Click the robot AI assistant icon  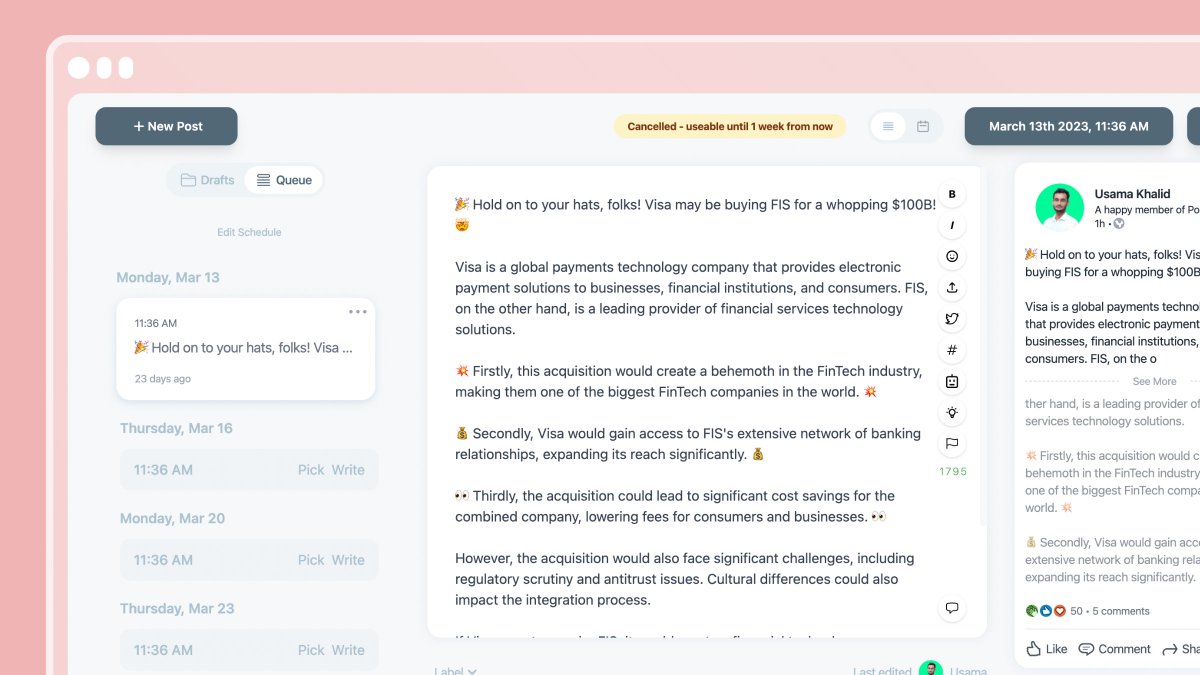click(952, 381)
